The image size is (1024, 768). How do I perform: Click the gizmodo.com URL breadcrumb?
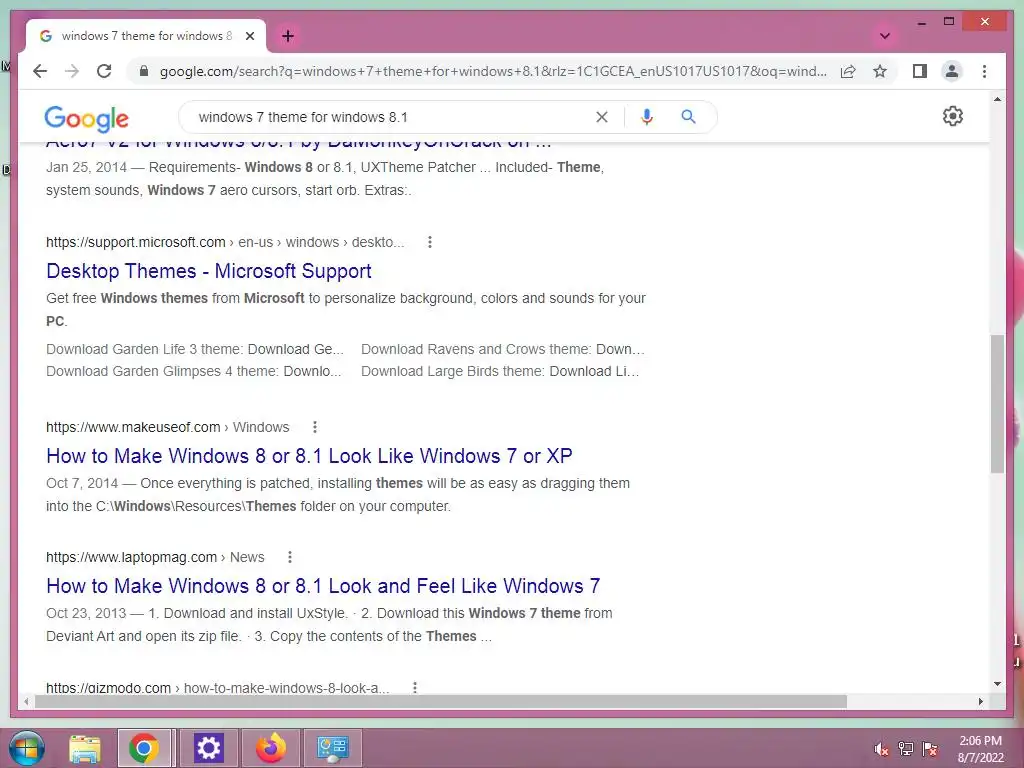tap(217, 688)
